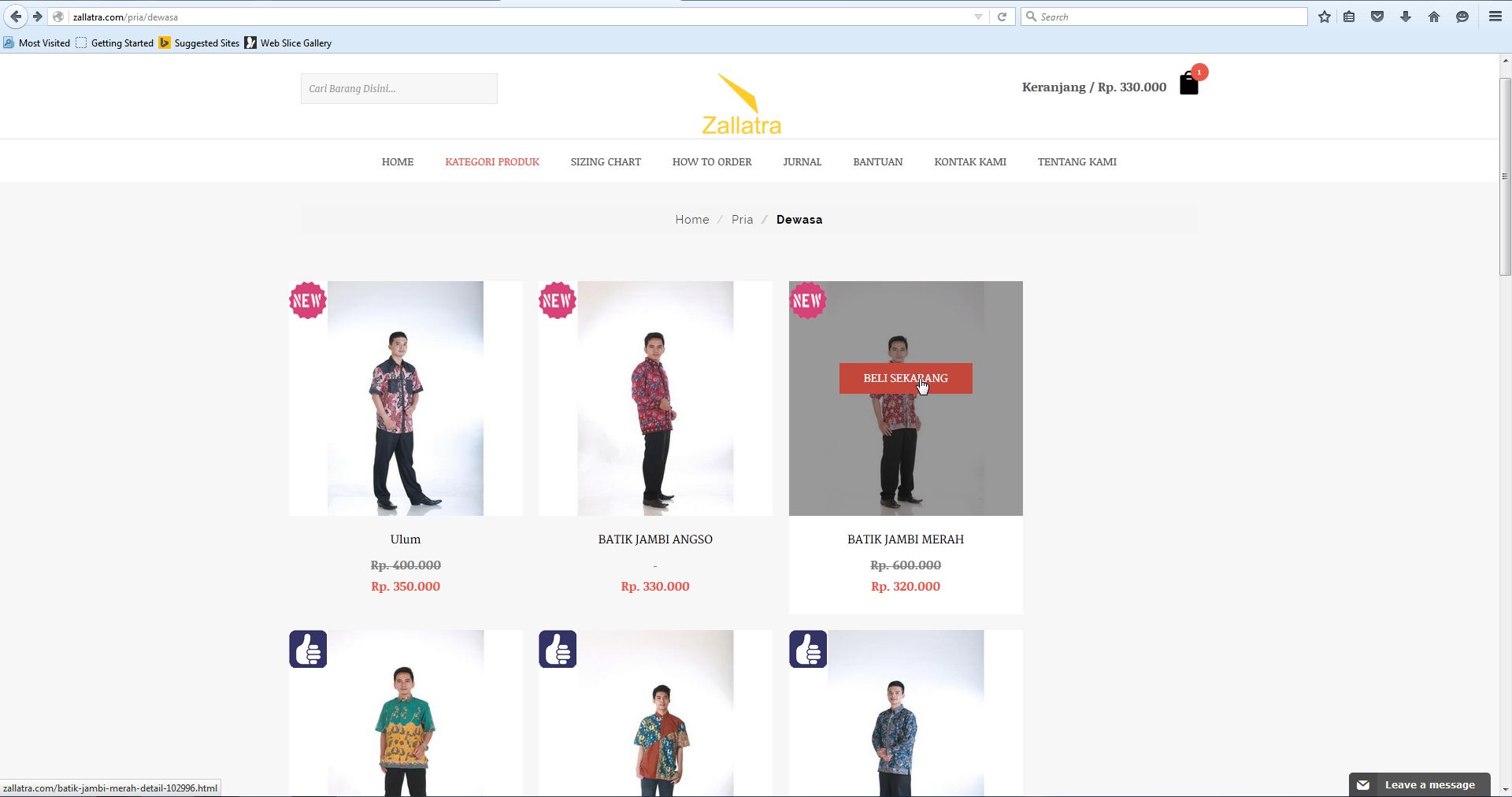The image size is (1512, 797).
Task: Click the Rp. 330.000 price of Batik Jambi Angso
Action: pyautogui.click(x=655, y=587)
